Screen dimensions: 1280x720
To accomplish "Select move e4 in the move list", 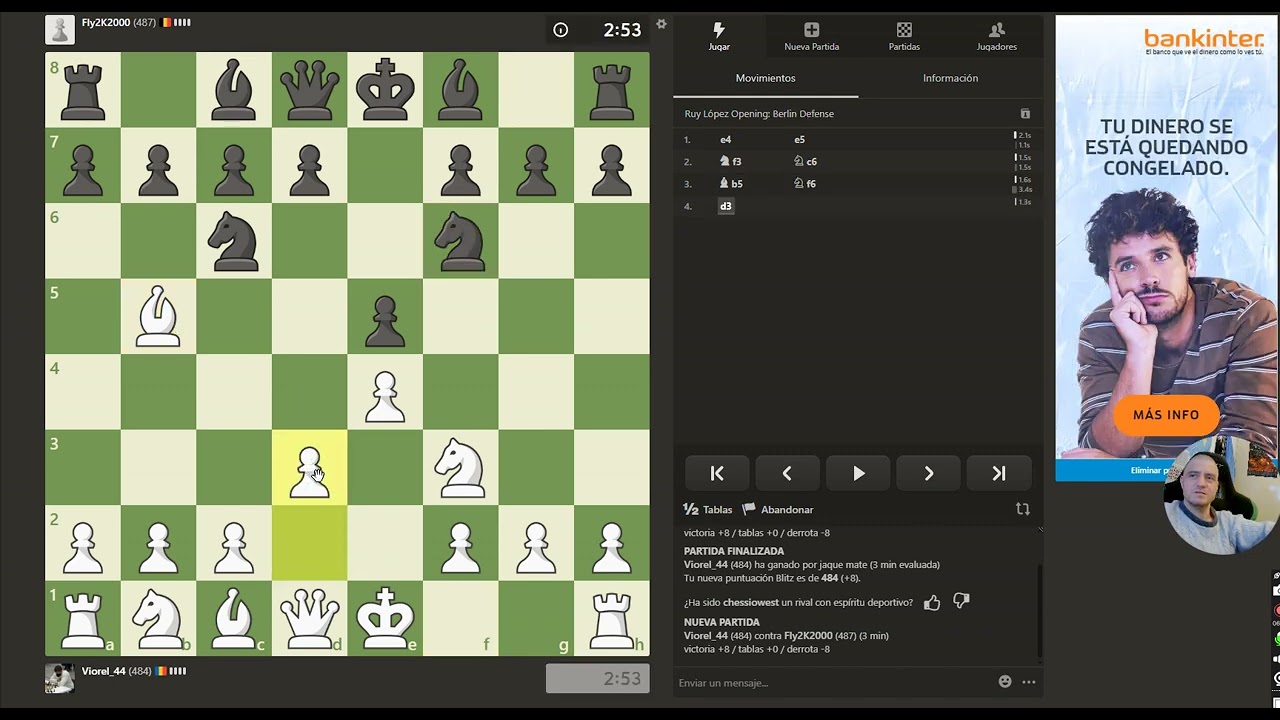I will (726, 140).
